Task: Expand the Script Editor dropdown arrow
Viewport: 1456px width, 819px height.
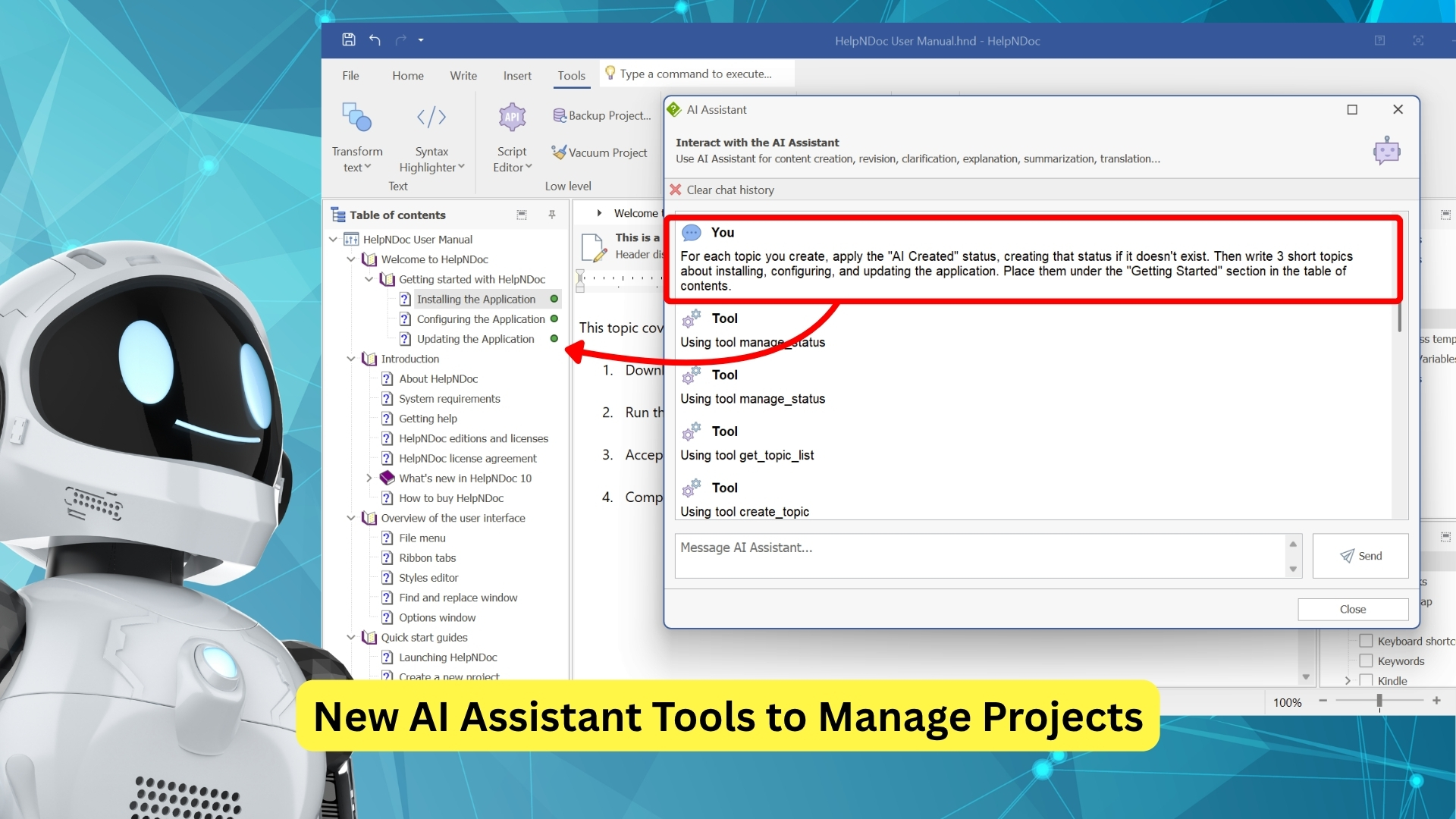Action: coord(529,167)
